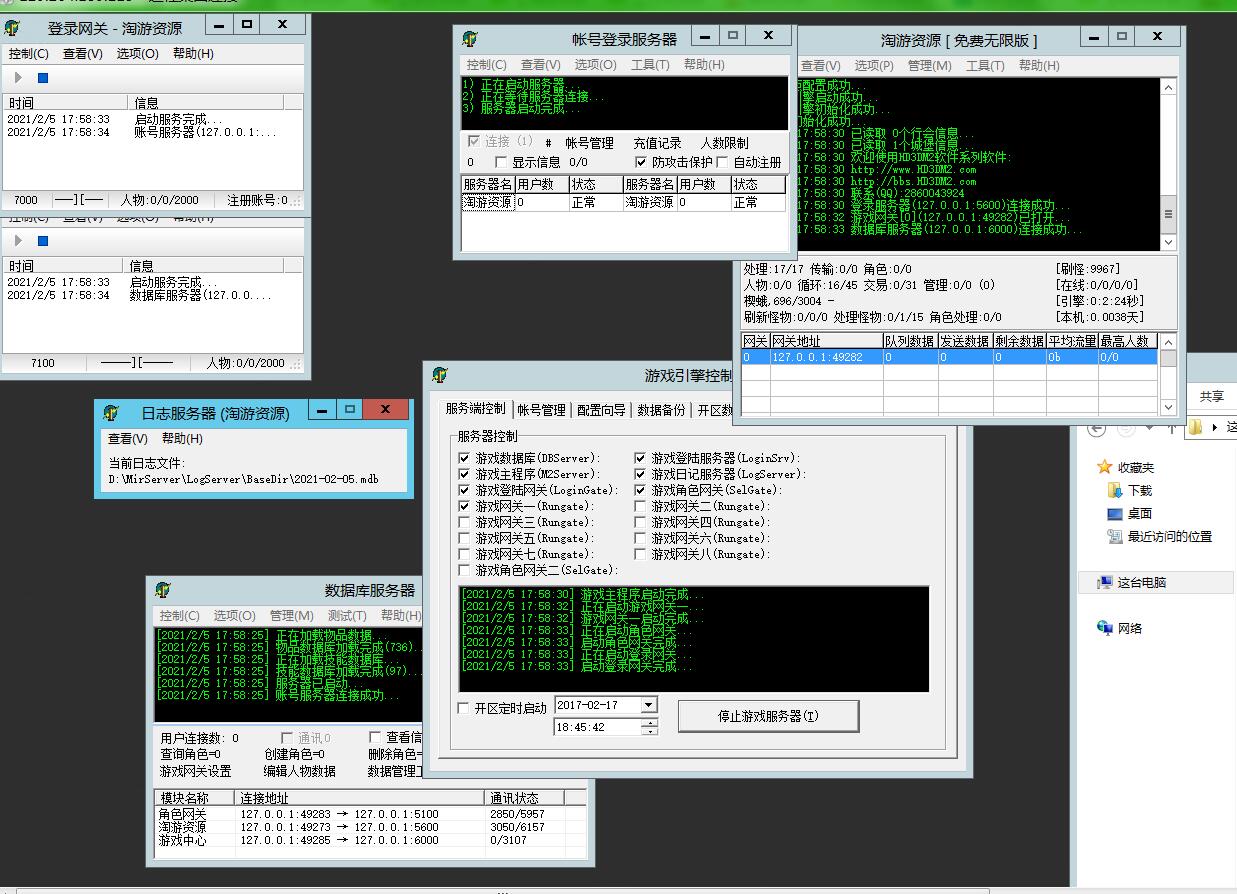The width and height of the screenshot is (1237, 894).
Task: Uncheck 游戏数据库(DBServer) checkbox
Action: click(464, 458)
